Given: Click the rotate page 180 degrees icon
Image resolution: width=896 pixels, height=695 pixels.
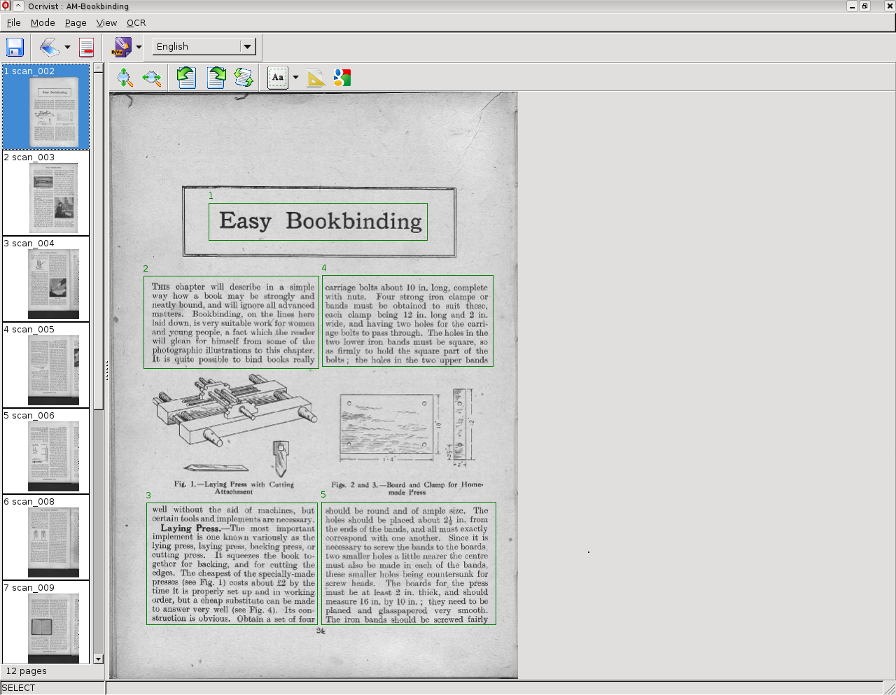Looking at the screenshot, I should [x=244, y=78].
